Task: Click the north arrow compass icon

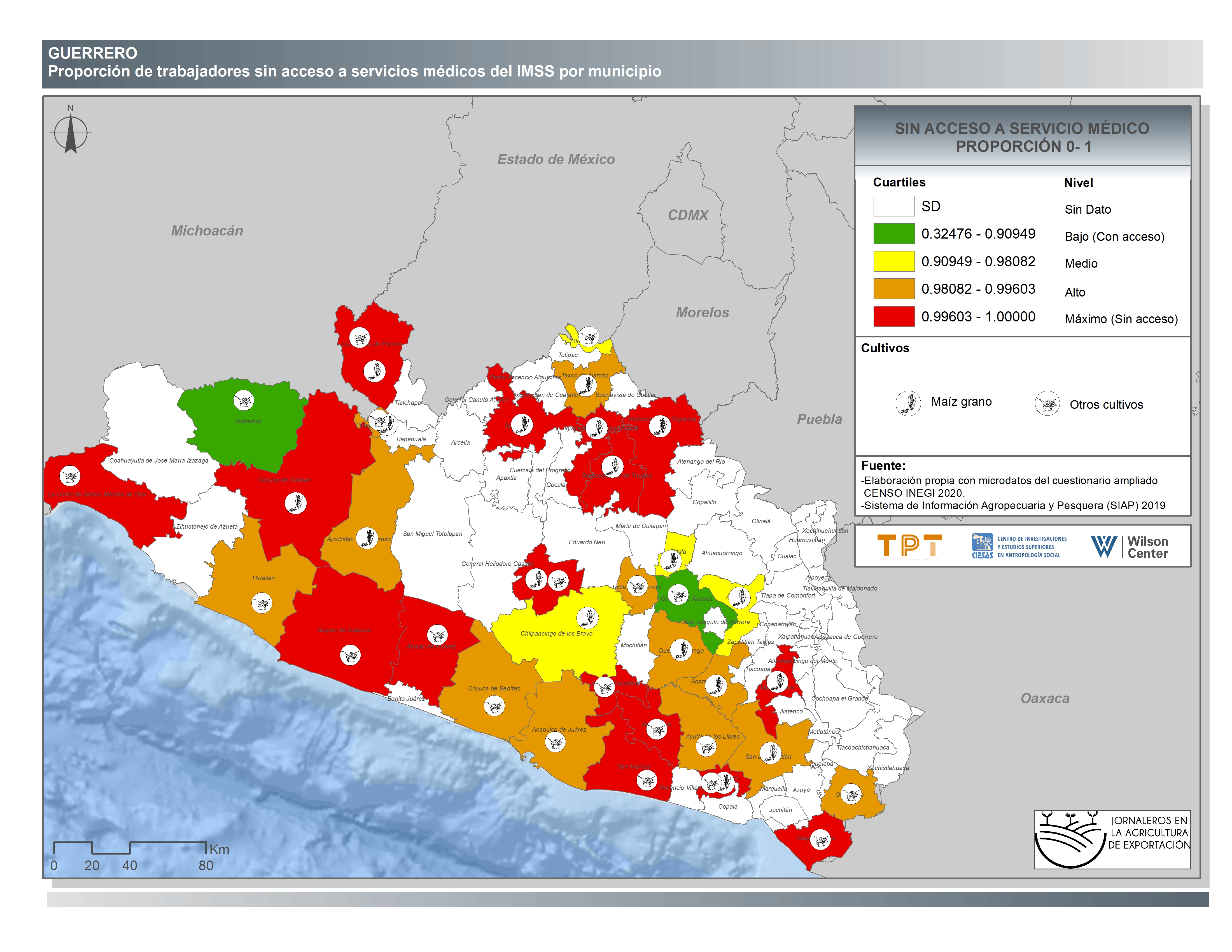Action: coord(71,134)
